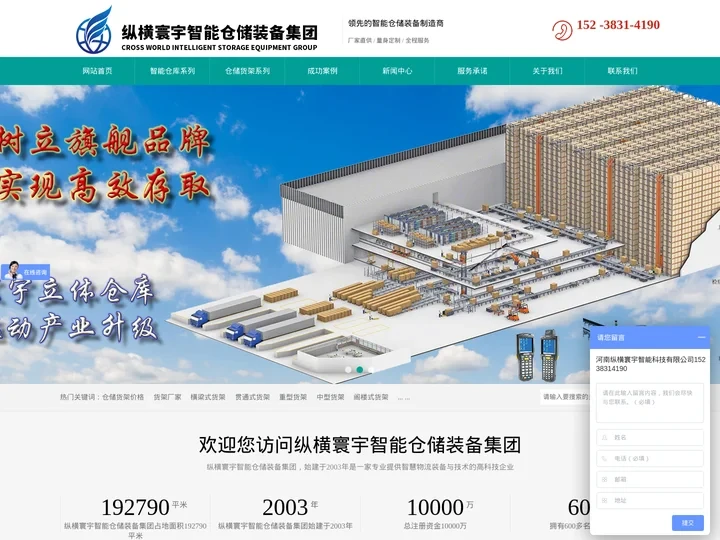Click the phone number 152-3831-4190
The image size is (720, 540).
coord(618,25)
